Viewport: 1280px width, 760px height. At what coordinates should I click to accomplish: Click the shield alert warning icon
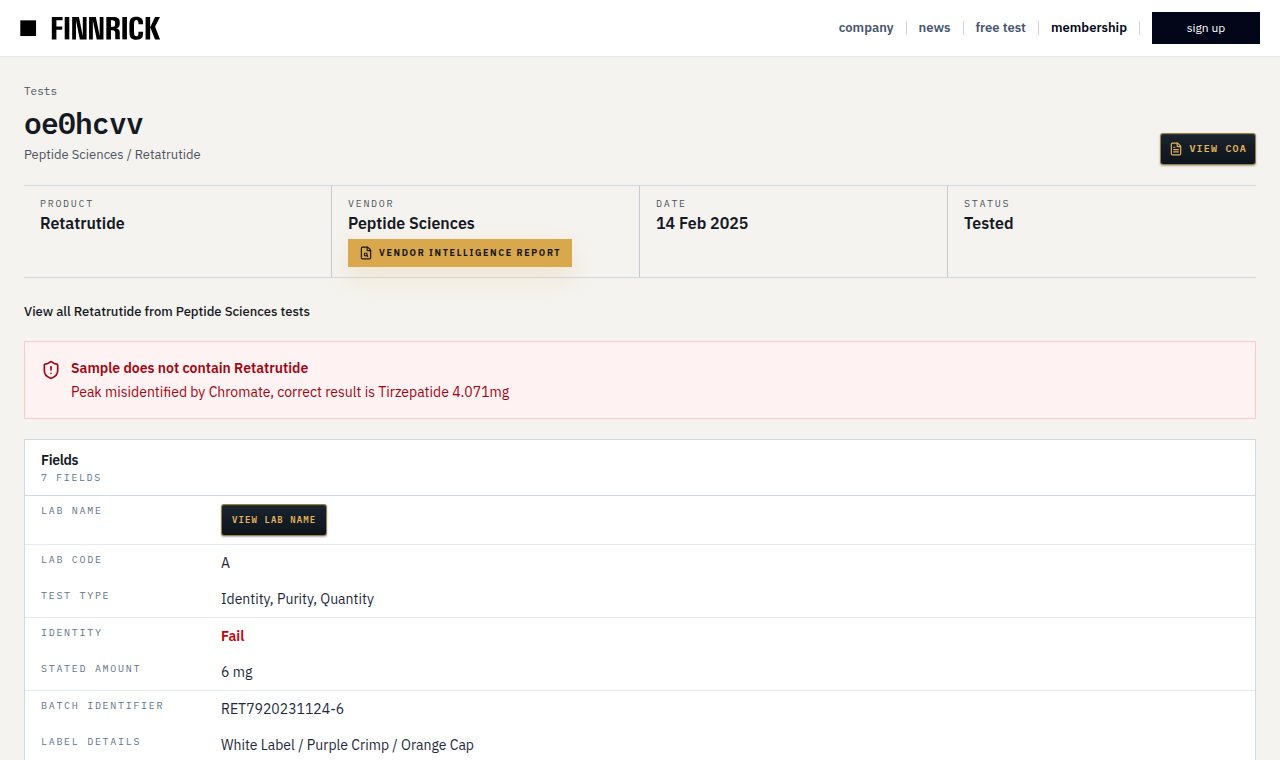pos(51,370)
